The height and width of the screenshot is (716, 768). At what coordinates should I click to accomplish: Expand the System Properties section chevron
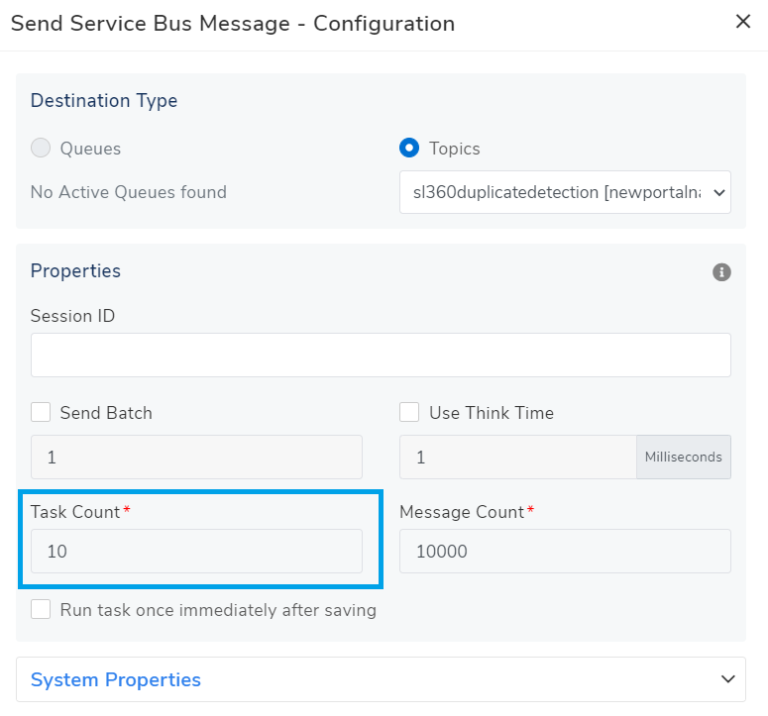[727, 679]
